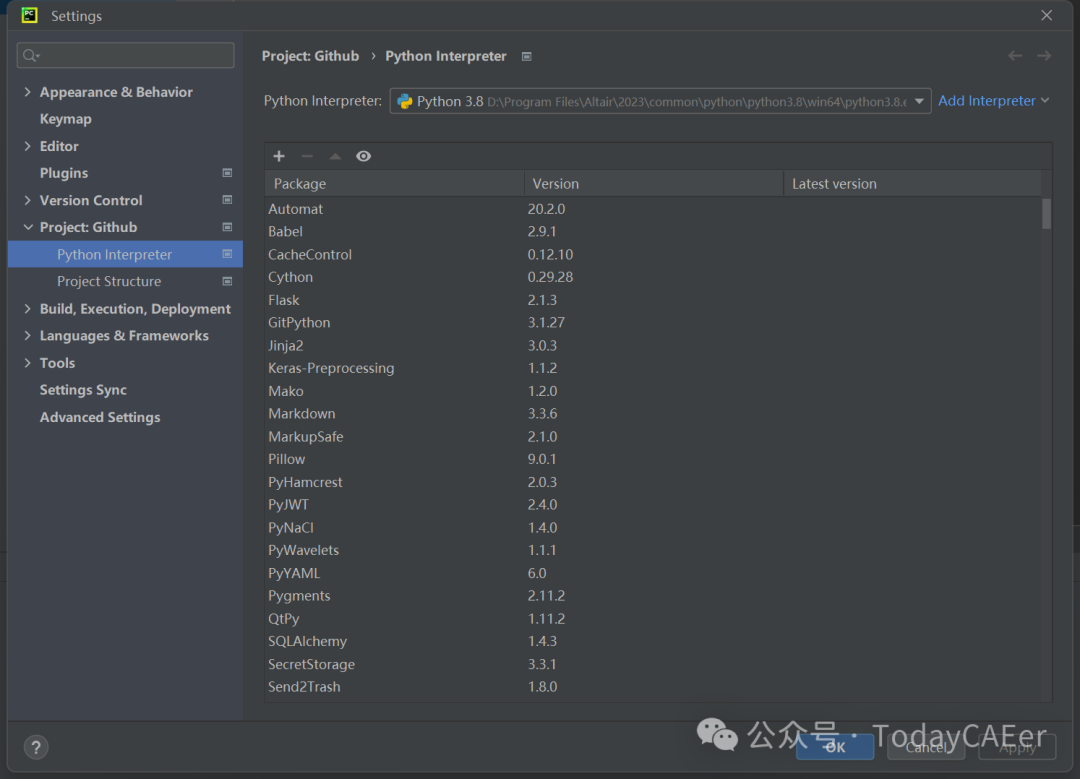Select the Send2Trash package row
Image resolution: width=1080 pixels, height=779 pixels.
(x=653, y=687)
